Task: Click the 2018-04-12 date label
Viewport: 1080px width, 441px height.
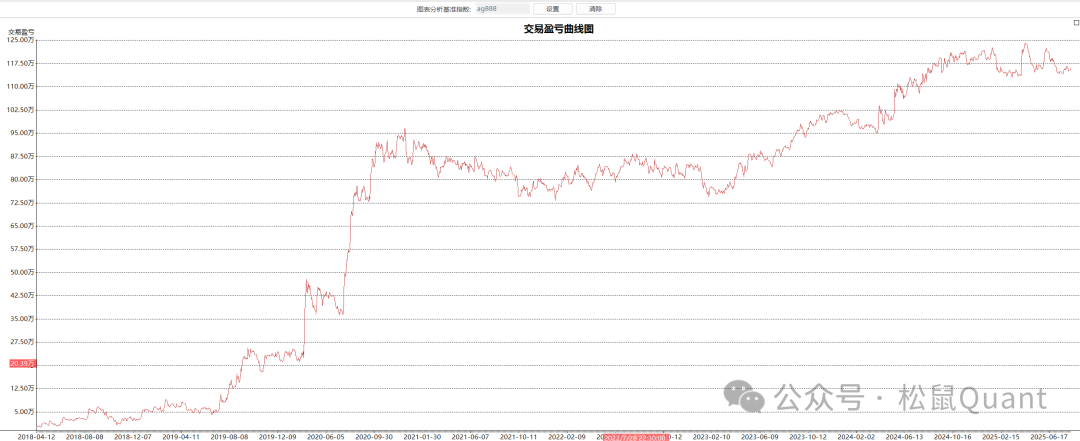Action: tap(37, 437)
